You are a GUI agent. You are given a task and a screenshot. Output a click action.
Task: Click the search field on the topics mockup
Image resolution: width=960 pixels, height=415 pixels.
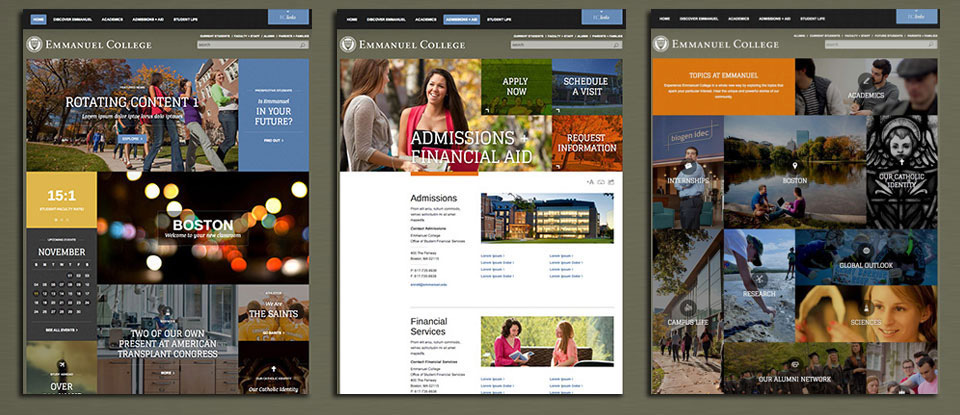click(880, 45)
